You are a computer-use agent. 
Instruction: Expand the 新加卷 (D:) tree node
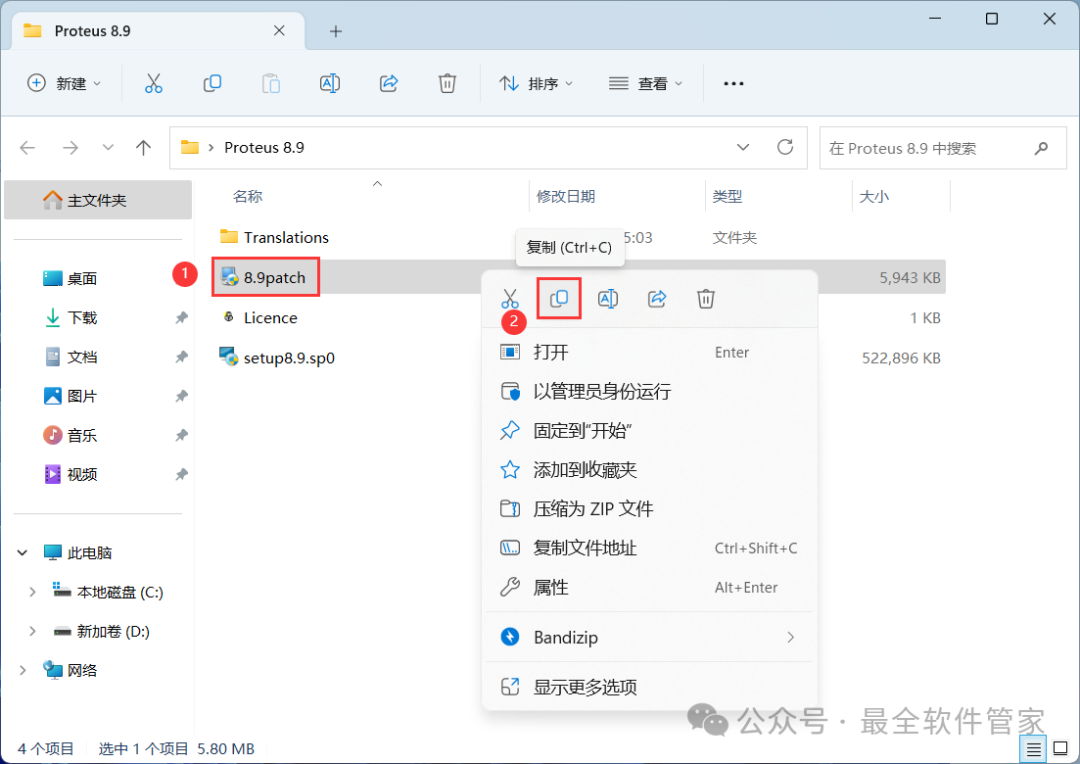pyautogui.click(x=32, y=631)
